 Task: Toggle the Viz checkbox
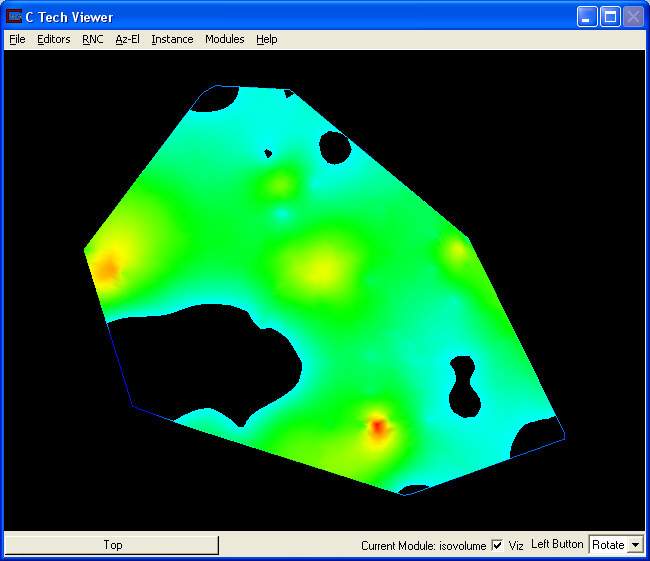497,545
